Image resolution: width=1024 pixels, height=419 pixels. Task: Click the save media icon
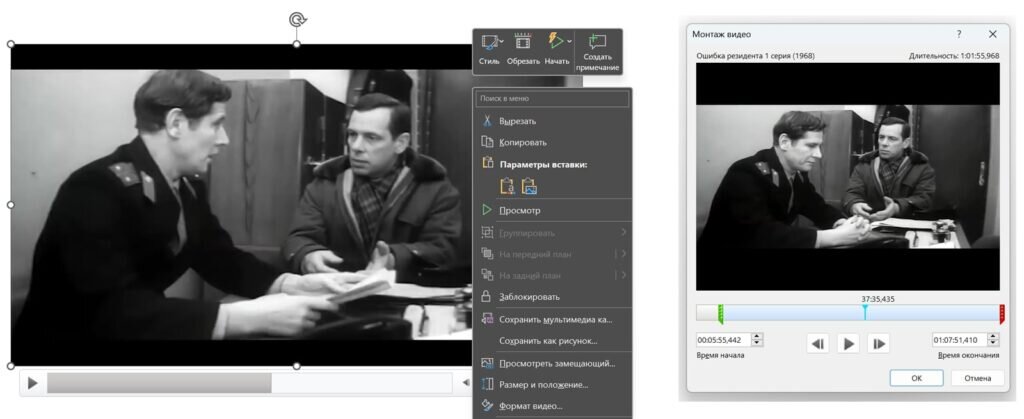(x=487, y=319)
